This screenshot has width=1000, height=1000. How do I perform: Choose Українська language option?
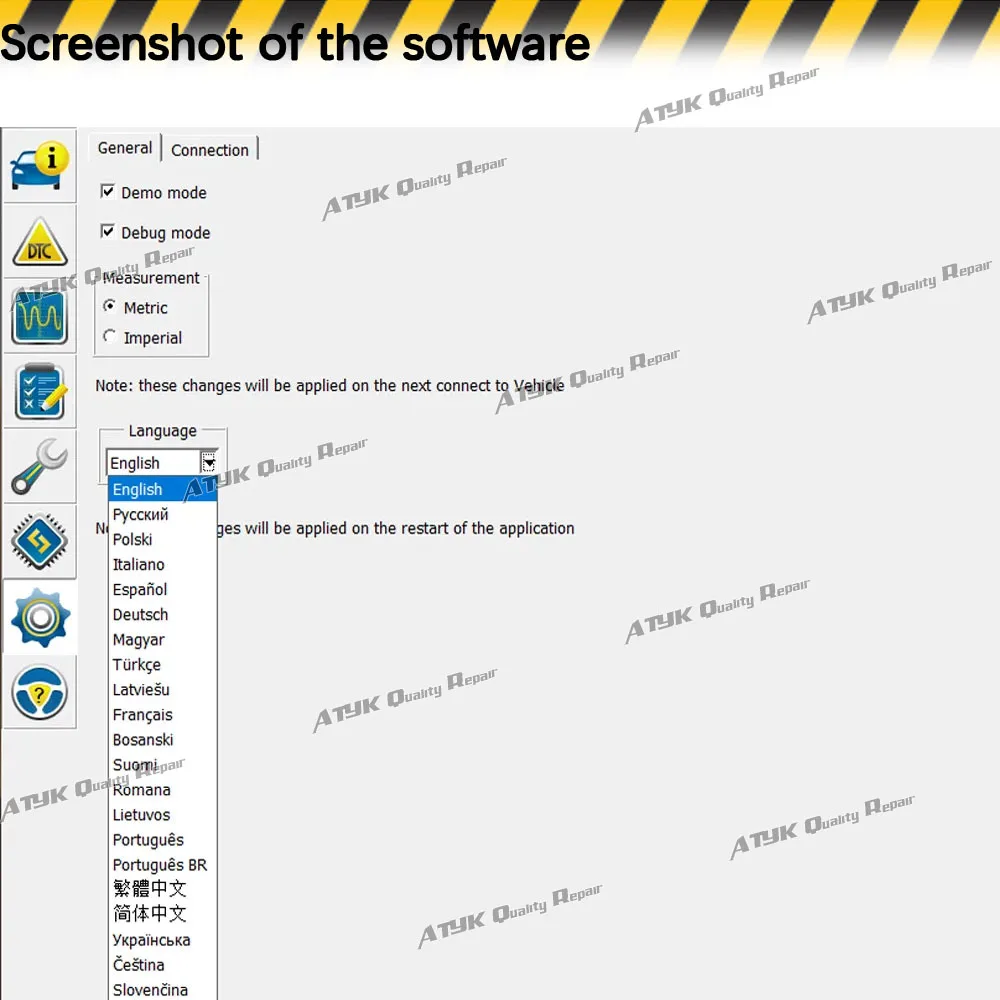pos(163,940)
